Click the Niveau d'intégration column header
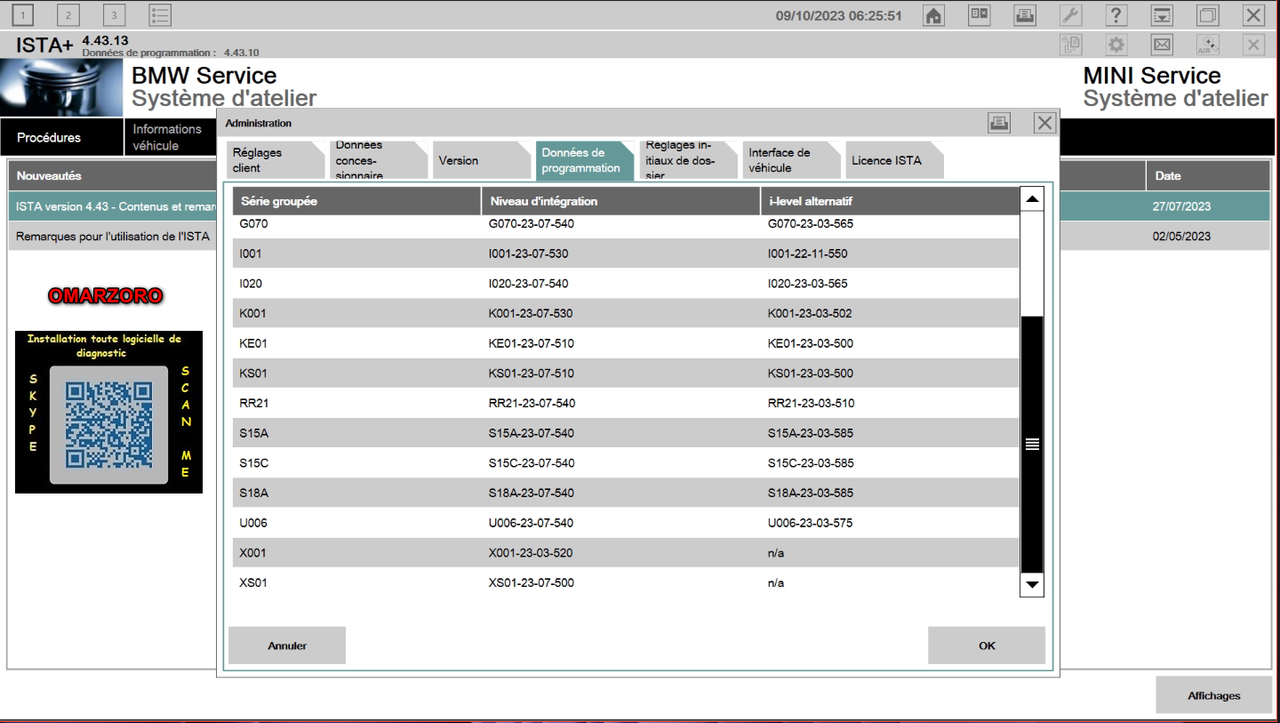Screen dimensions: 1280x723 [621, 201]
